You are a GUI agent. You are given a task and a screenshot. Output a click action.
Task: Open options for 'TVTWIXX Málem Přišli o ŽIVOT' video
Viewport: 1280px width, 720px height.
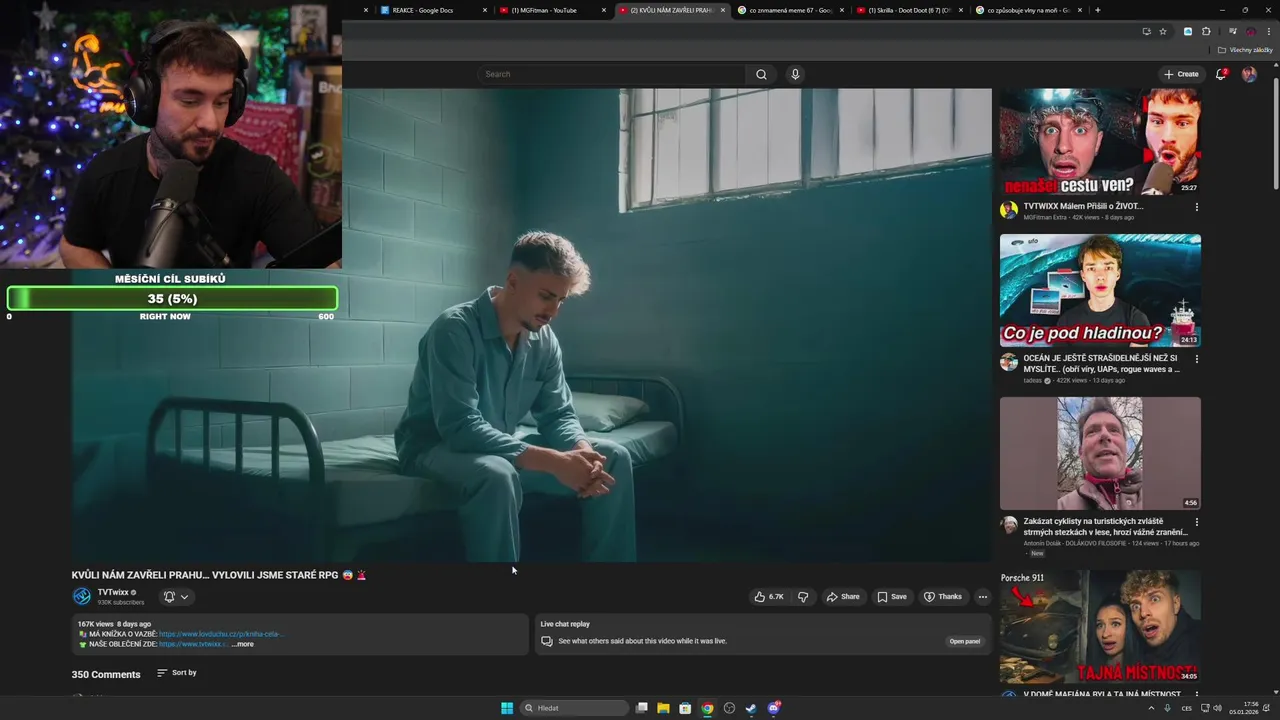coord(1196,207)
